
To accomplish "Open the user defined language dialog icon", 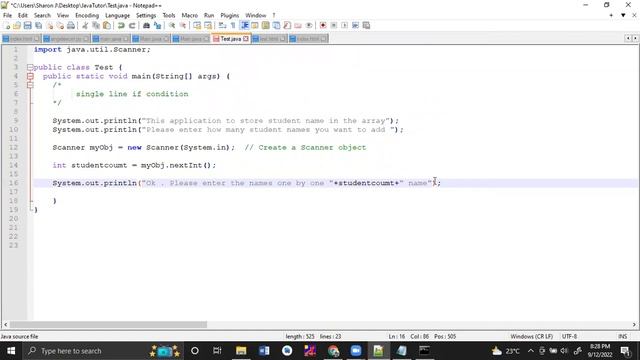I will coord(254,25).
